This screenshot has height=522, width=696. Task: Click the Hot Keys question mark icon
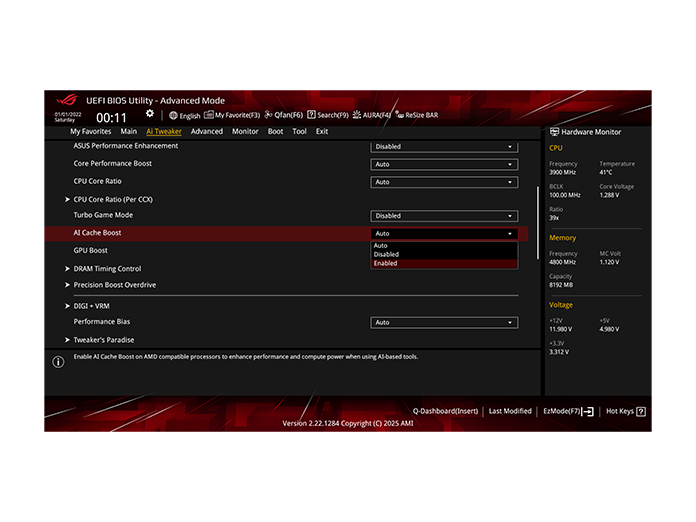click(x=641, y=411)
